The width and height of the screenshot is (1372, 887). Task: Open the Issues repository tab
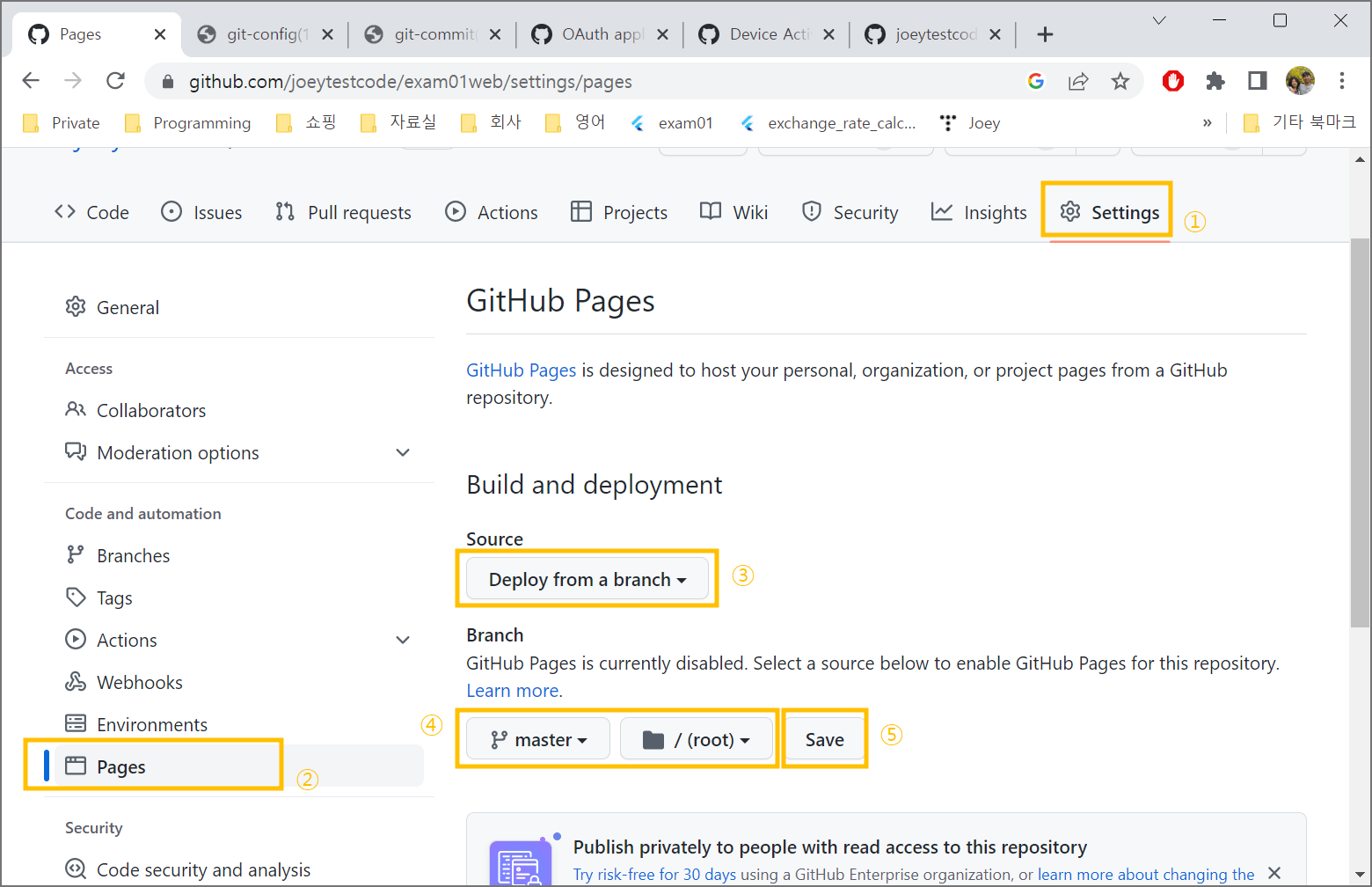(x=201, y=212)
